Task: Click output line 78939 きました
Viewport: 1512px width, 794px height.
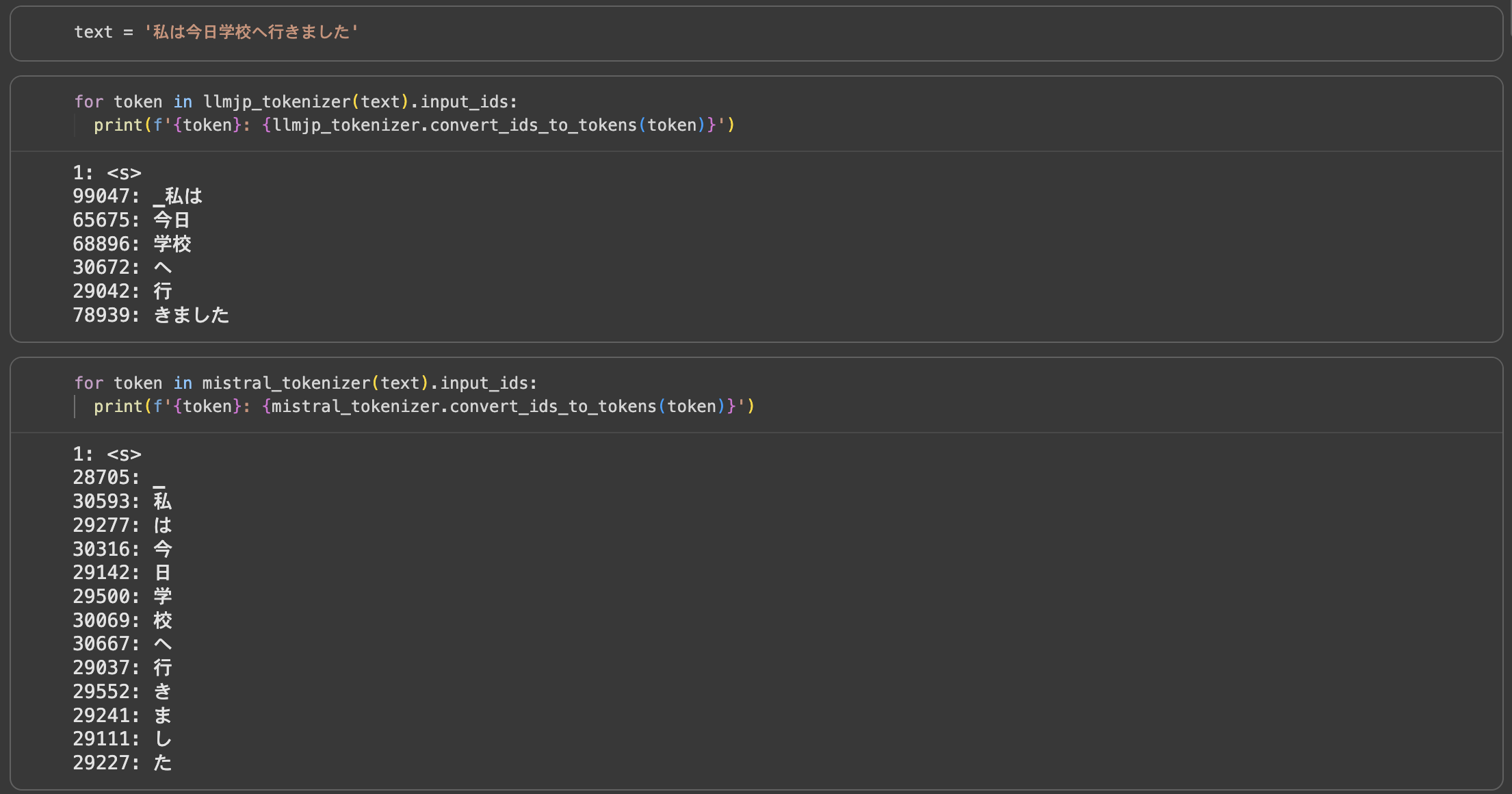Action: [151, 316]
